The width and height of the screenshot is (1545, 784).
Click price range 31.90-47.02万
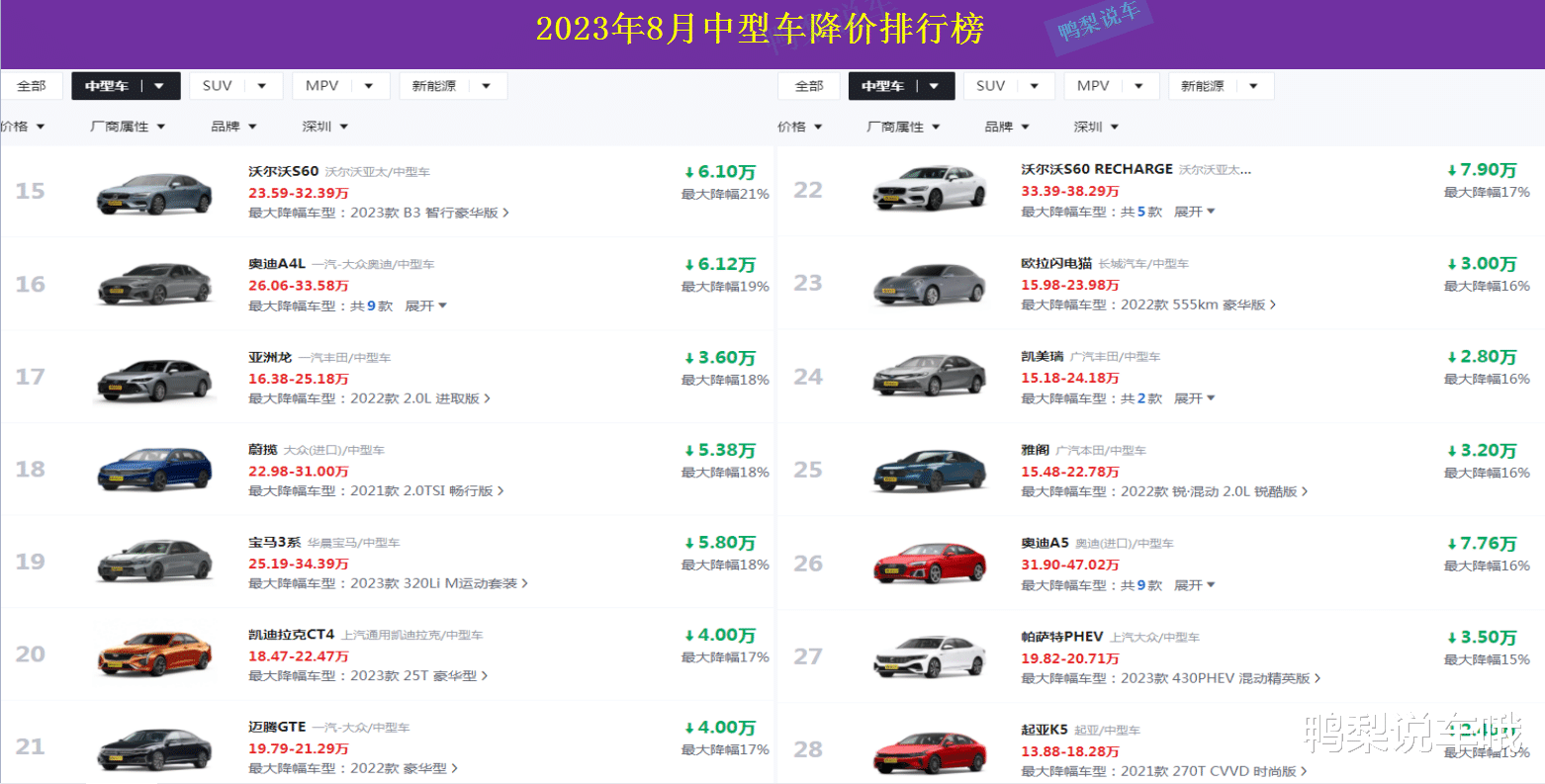[x=1070, y=565]
